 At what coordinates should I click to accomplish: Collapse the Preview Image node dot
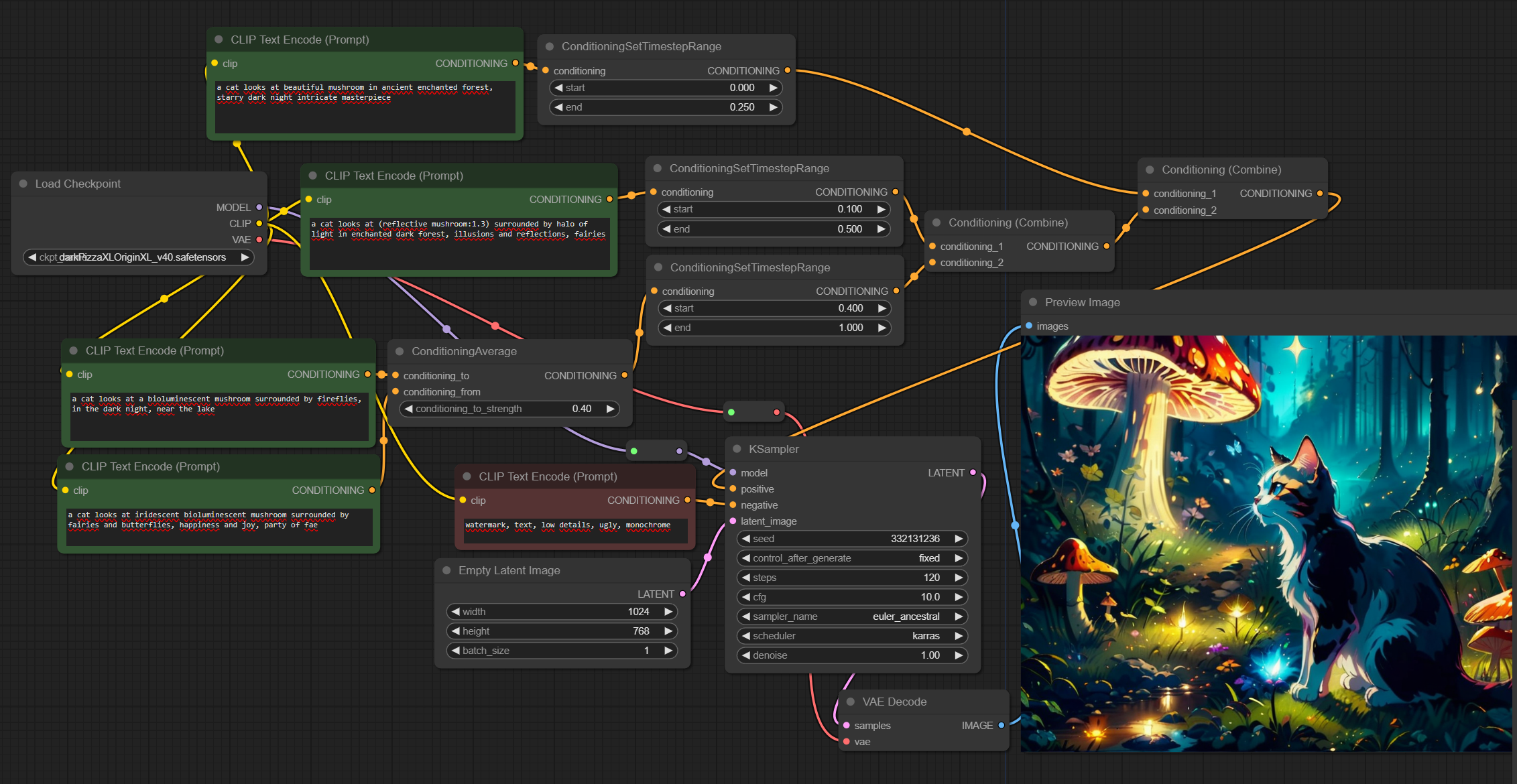(1033, 302)
